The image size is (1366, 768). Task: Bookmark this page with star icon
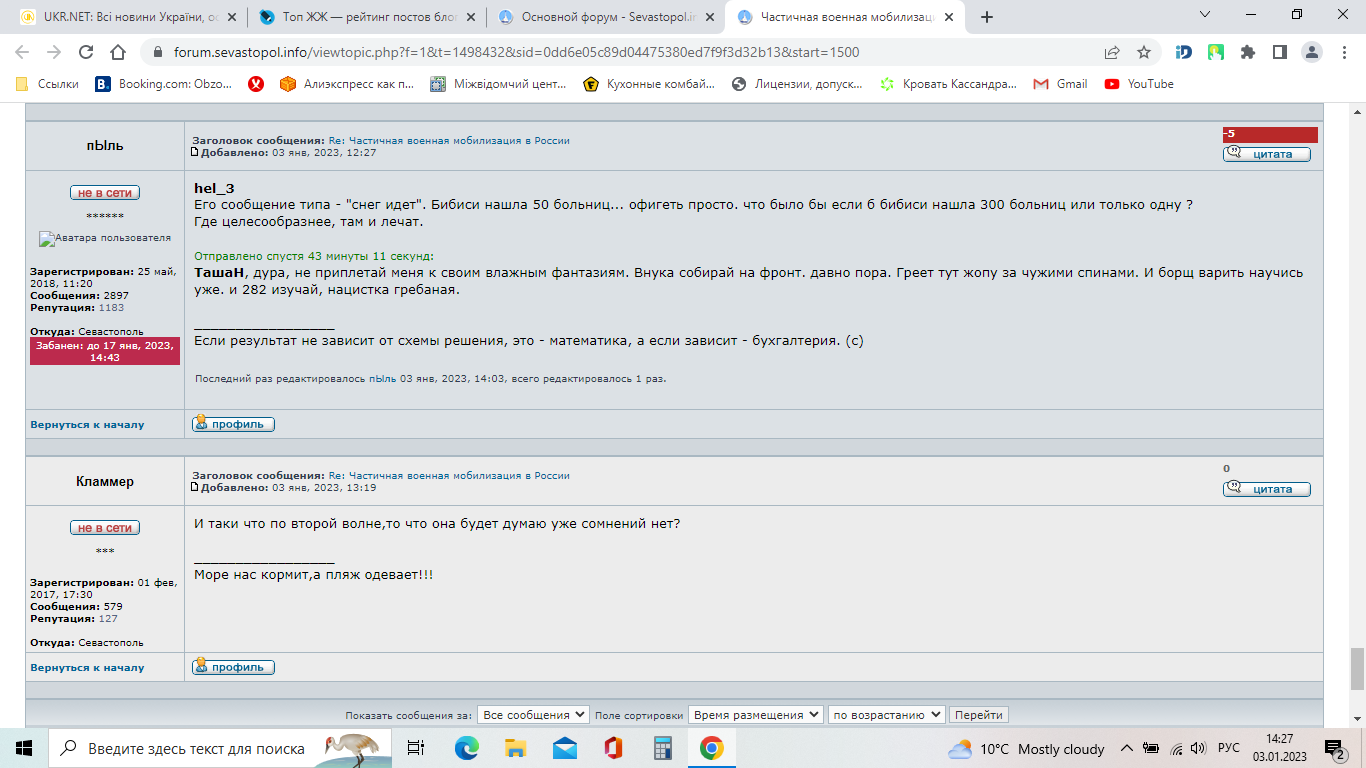coord(1144,52)
